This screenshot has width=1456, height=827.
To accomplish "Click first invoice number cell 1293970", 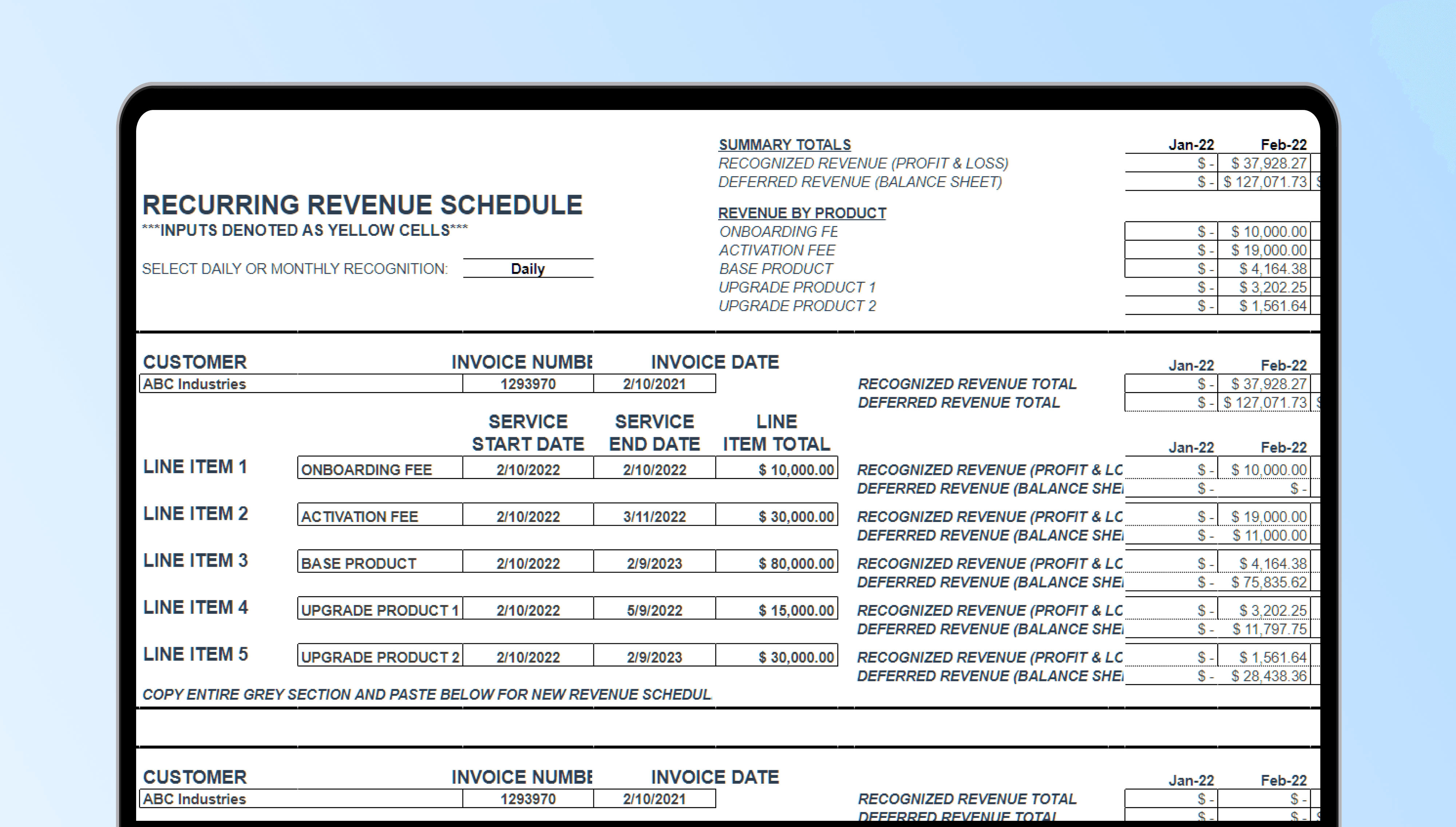I will 528,384.
